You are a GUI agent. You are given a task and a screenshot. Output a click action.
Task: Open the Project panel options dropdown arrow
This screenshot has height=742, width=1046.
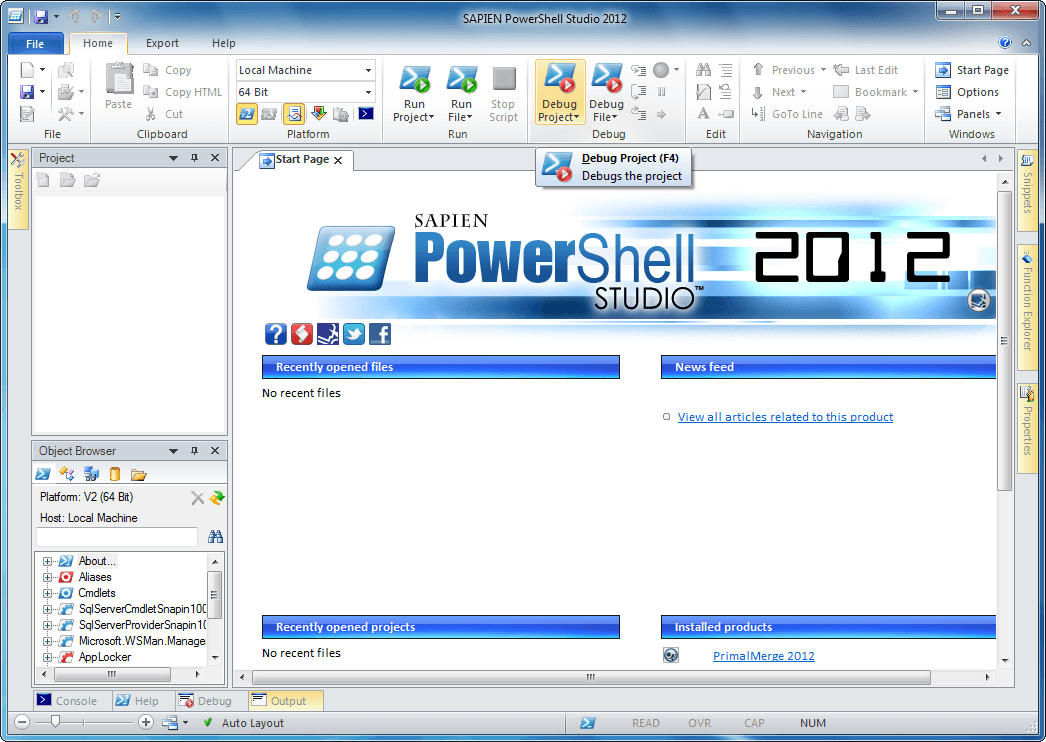[173, 158]
